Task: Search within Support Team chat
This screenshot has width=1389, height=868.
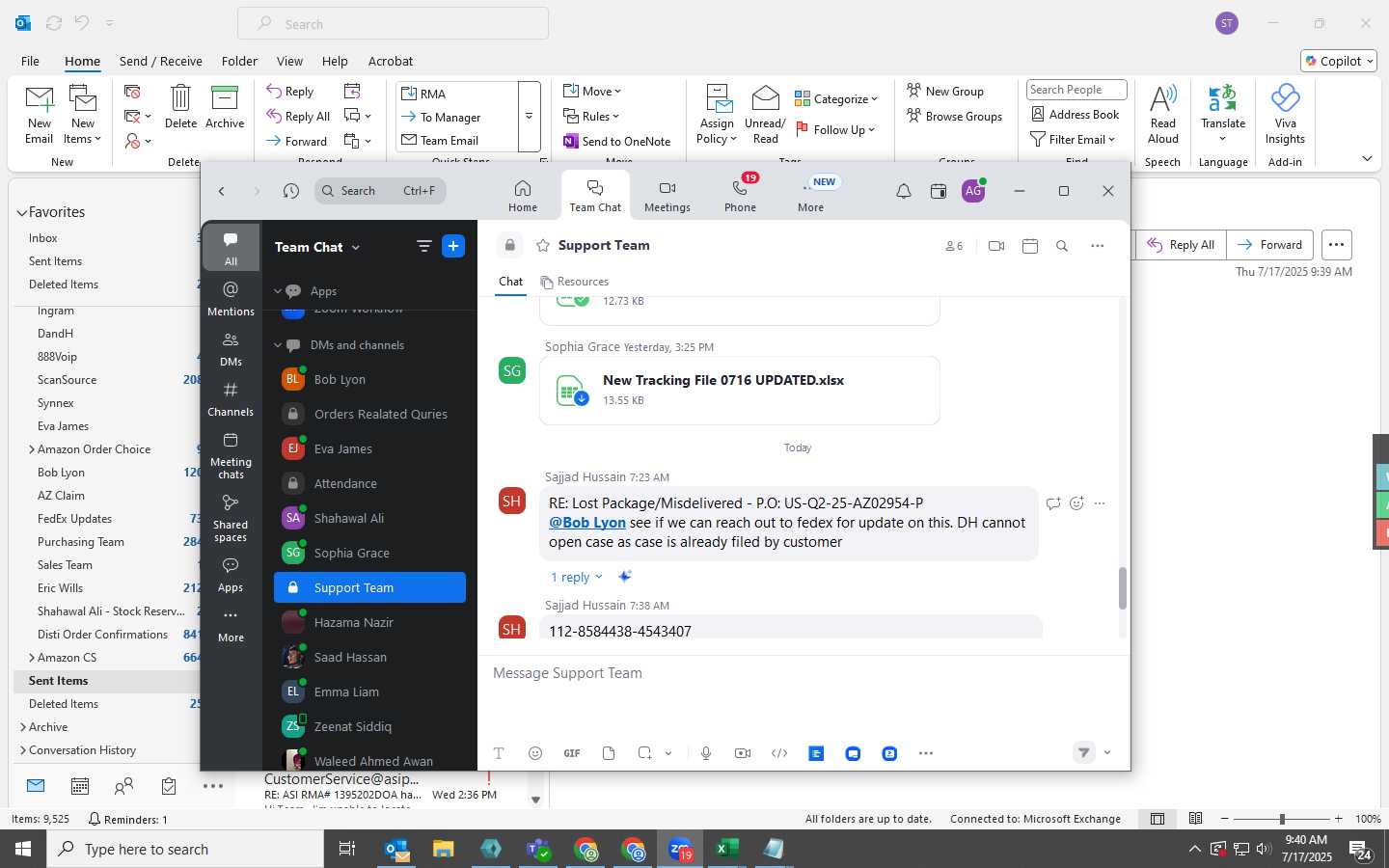Action: (1062, 246)
